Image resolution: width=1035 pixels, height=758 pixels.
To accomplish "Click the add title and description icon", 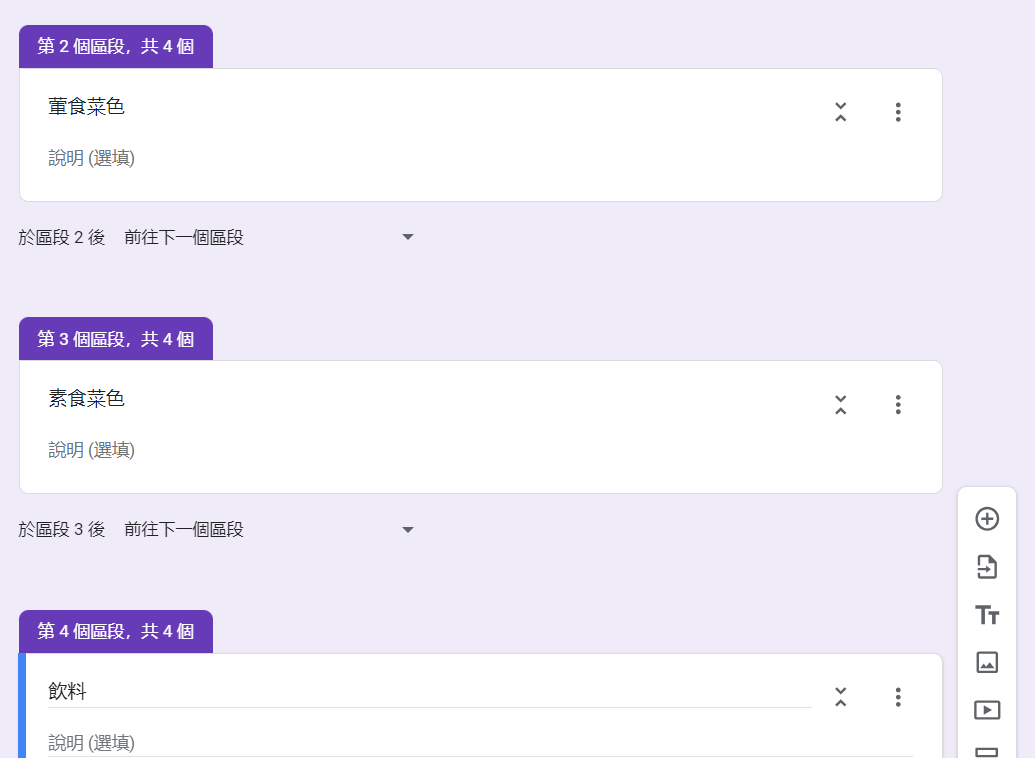I will (x=987, y=615).
